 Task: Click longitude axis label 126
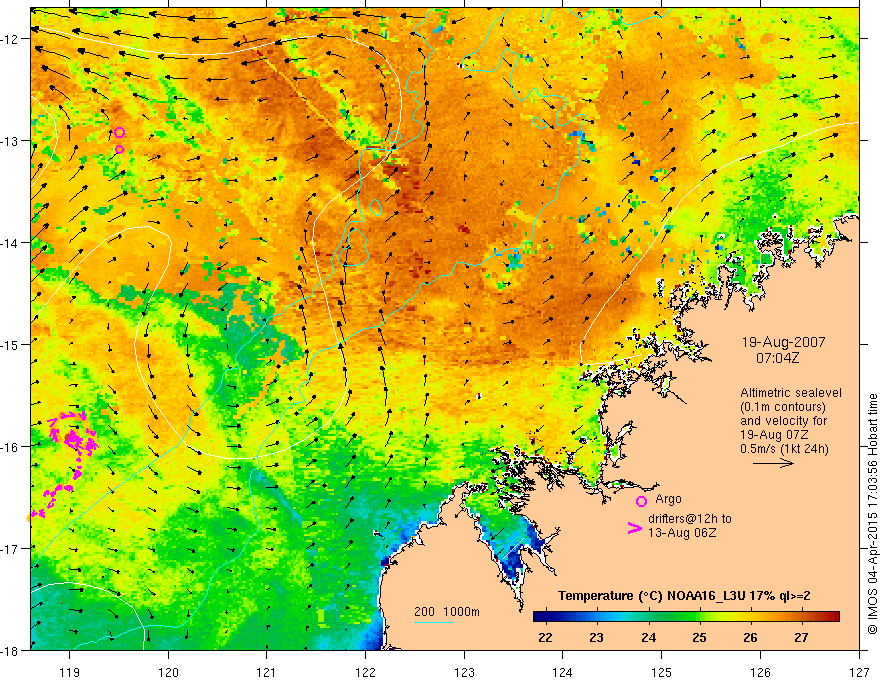click(x=760, y=672)
